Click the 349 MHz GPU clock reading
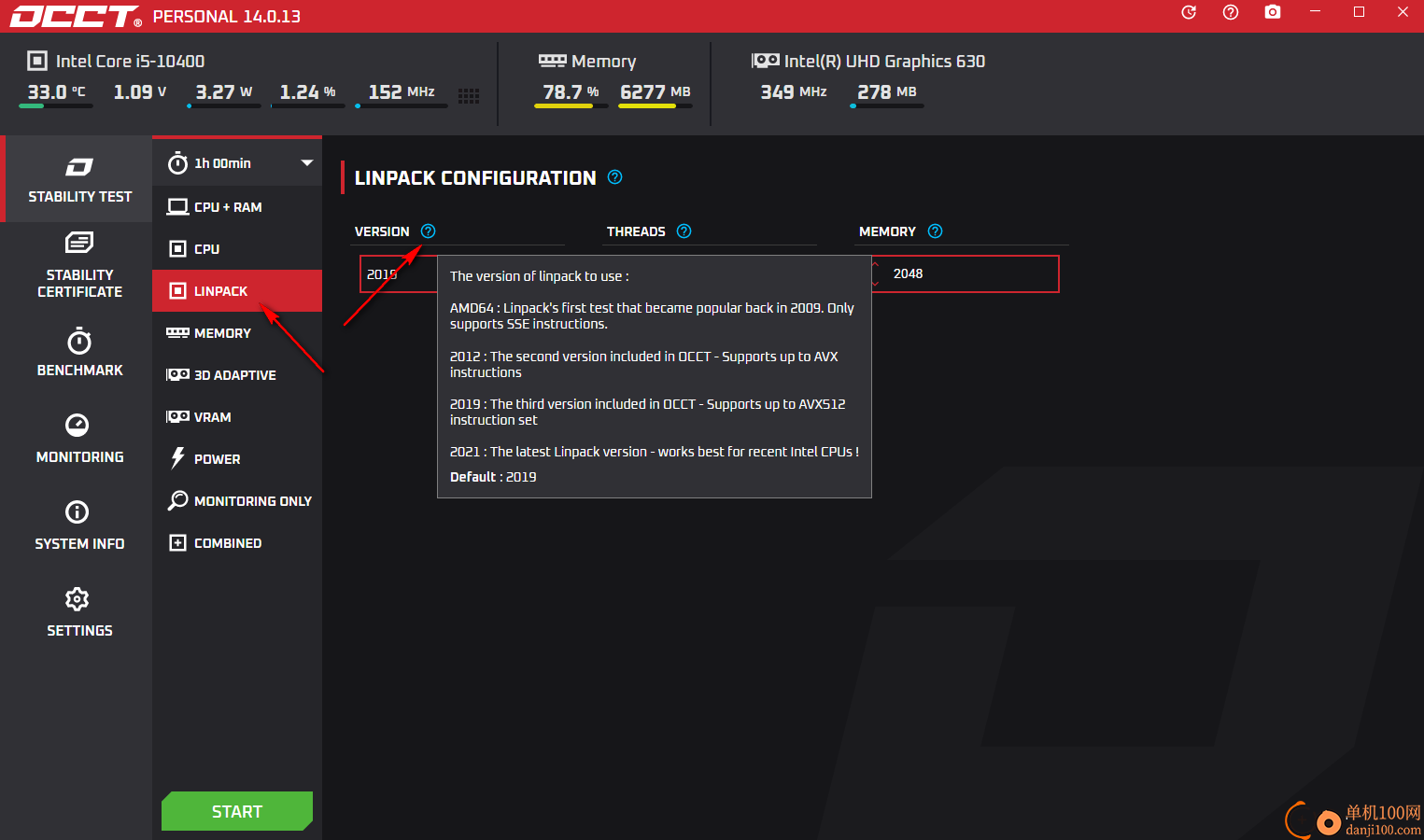This screenshot has height=840, width=1424. click(794, 92)
